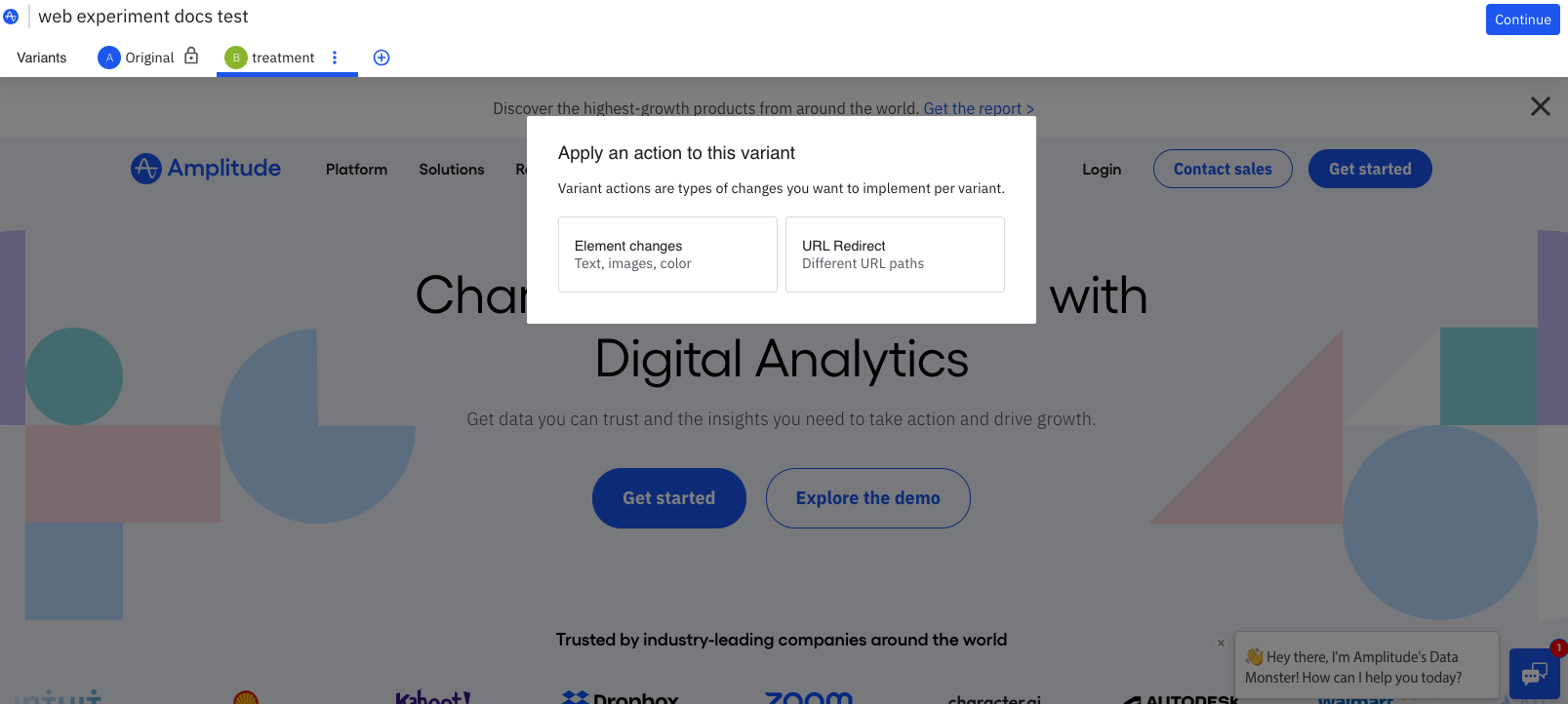
Task: Close the announcement banner with X
Action: coord(1540,106)
